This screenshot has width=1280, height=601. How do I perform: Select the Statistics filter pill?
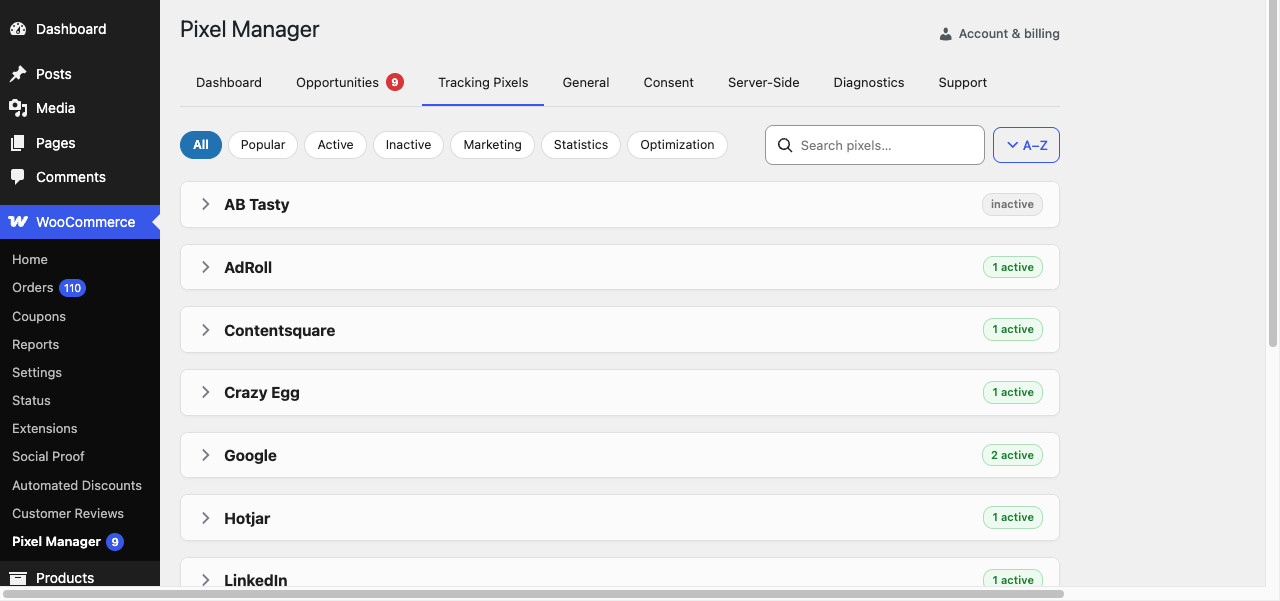click(x=581, y=145)
